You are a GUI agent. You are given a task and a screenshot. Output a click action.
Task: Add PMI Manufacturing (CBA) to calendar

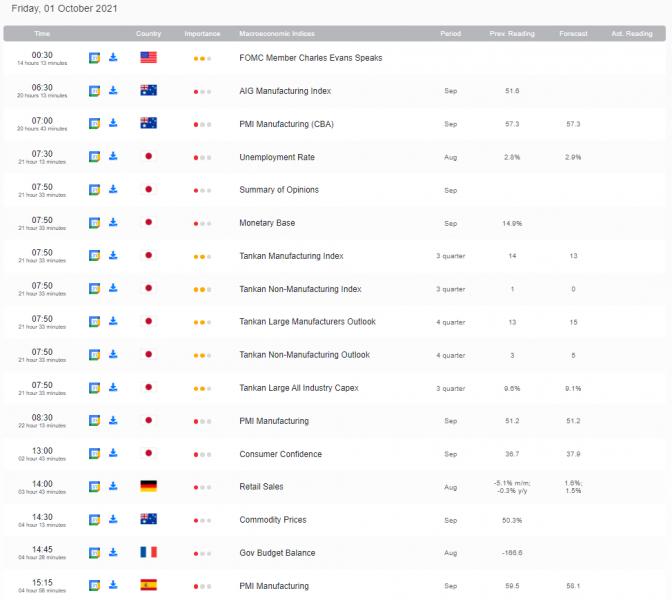click(x=94, y=123)
